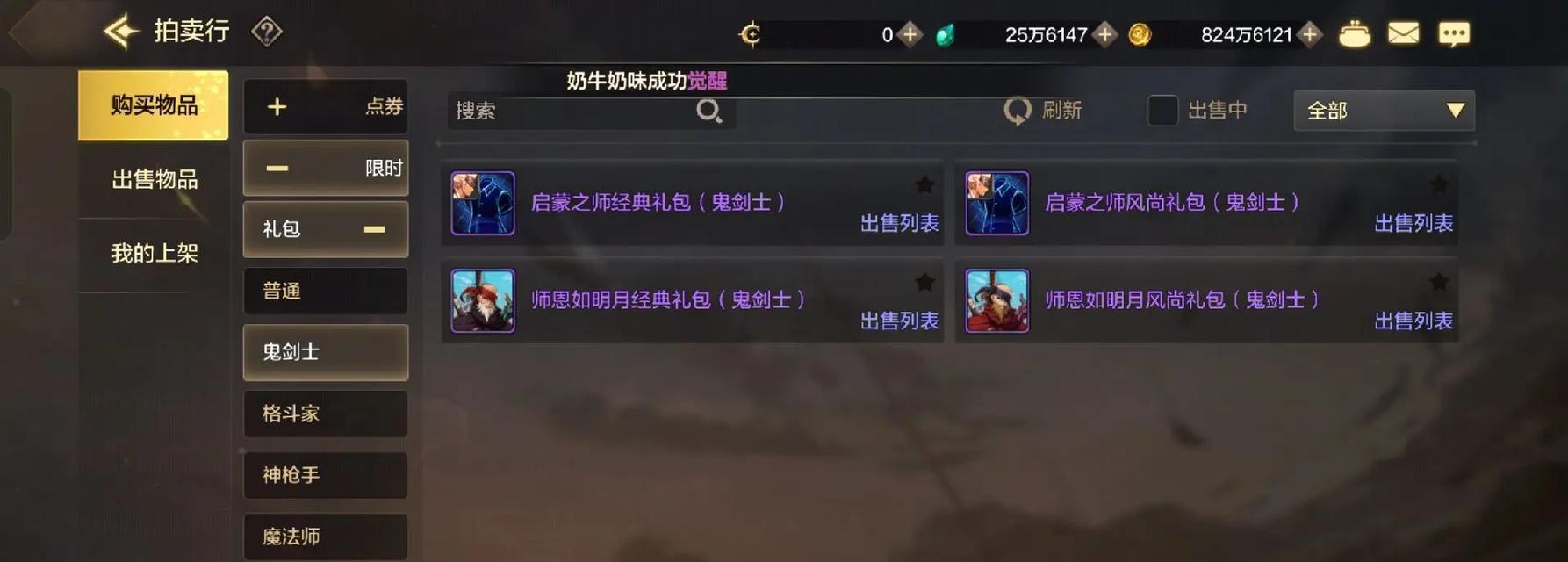The width and height of the screenshot is (1568, 562).
Task: Open the treasure pot icon in top bar
Action: [1354, 34]
